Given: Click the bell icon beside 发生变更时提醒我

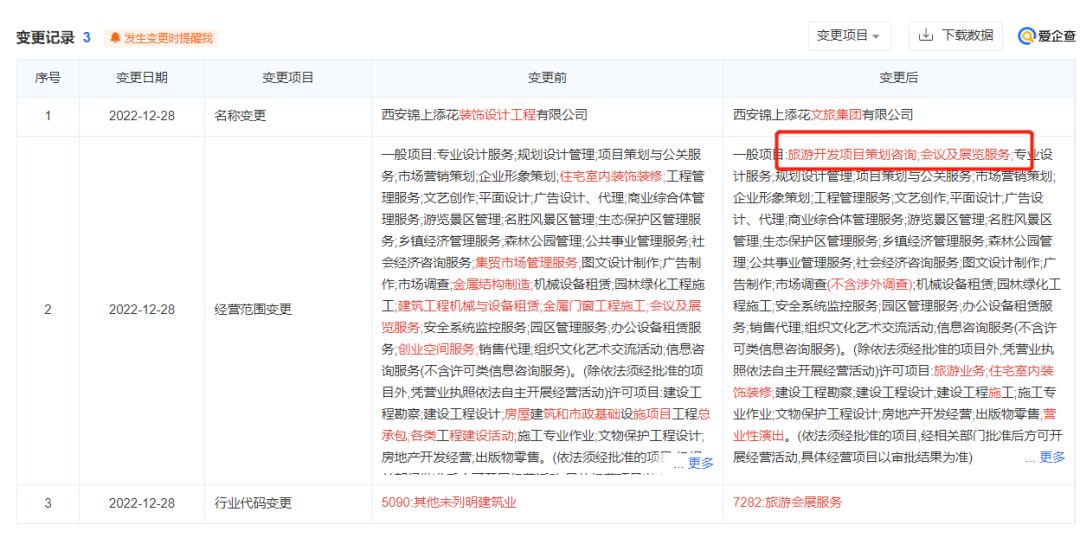Looking at the screenshot, I should click(115, 38).
